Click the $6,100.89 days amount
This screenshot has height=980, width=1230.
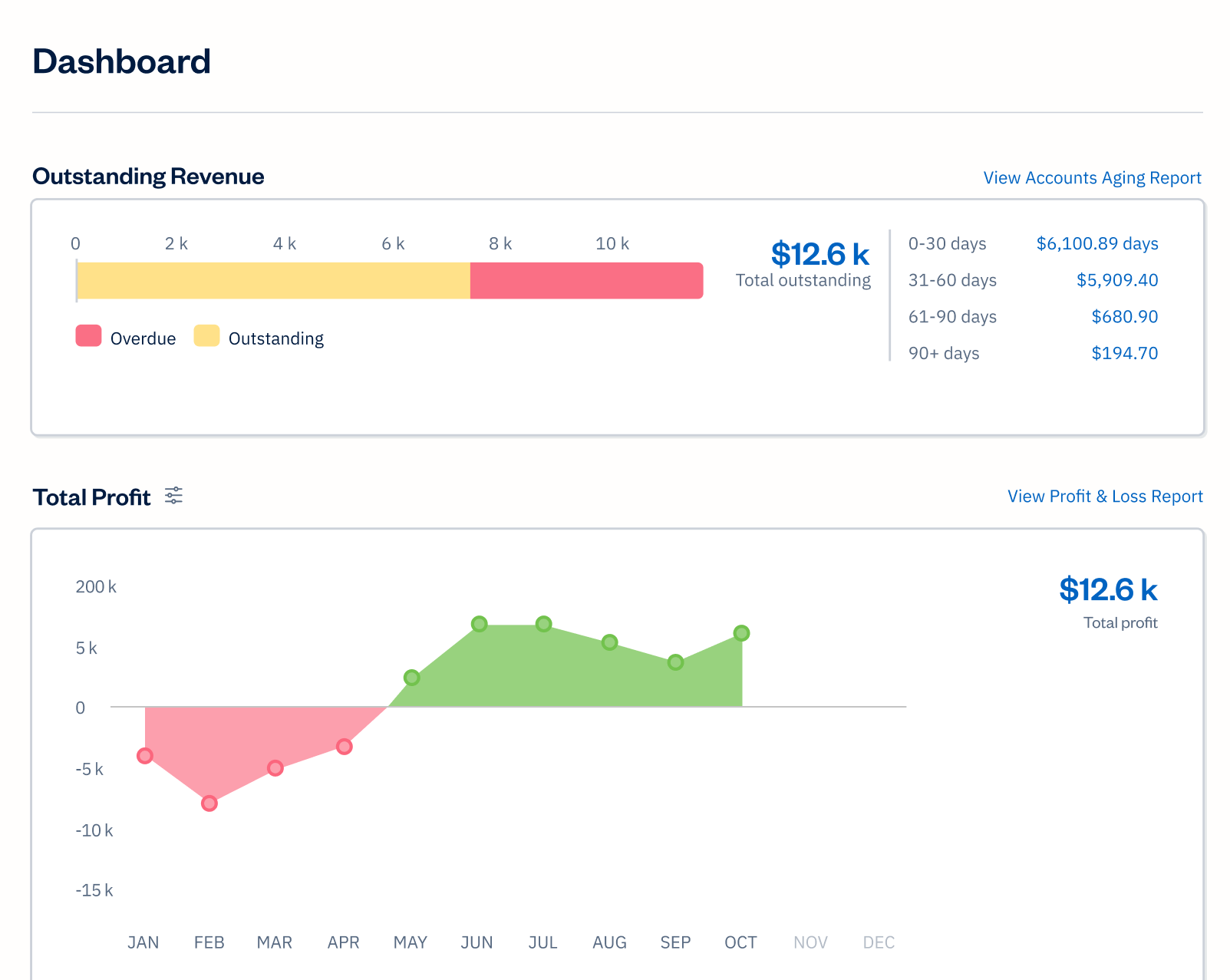point(1097,244)
